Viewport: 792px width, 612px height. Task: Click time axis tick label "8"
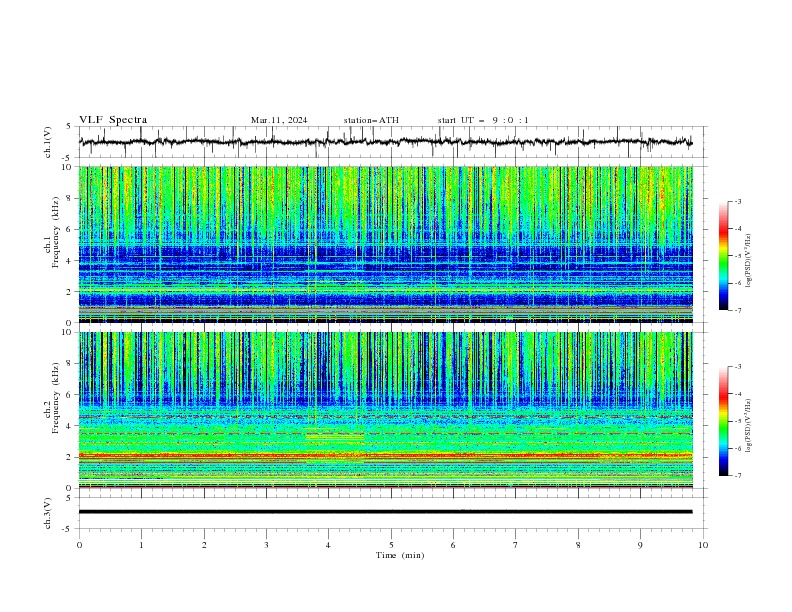[578, 545]
